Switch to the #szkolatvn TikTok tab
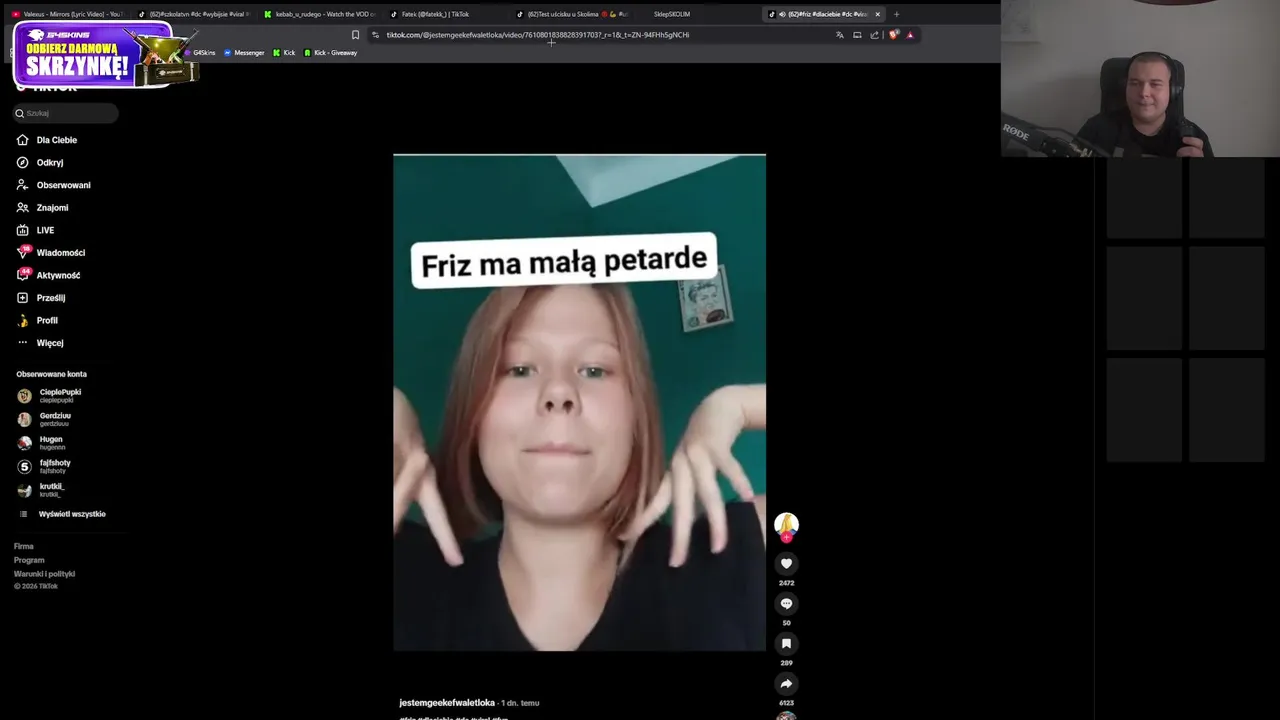Image resolution: width=1280 pixels, height=720 pixels. coord(193,14)
